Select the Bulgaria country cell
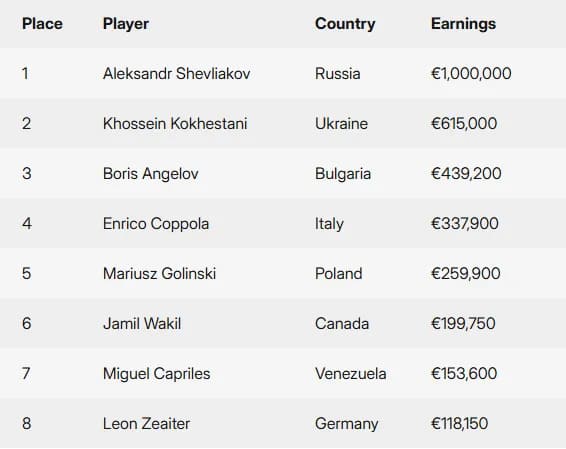 coord(343,174)
